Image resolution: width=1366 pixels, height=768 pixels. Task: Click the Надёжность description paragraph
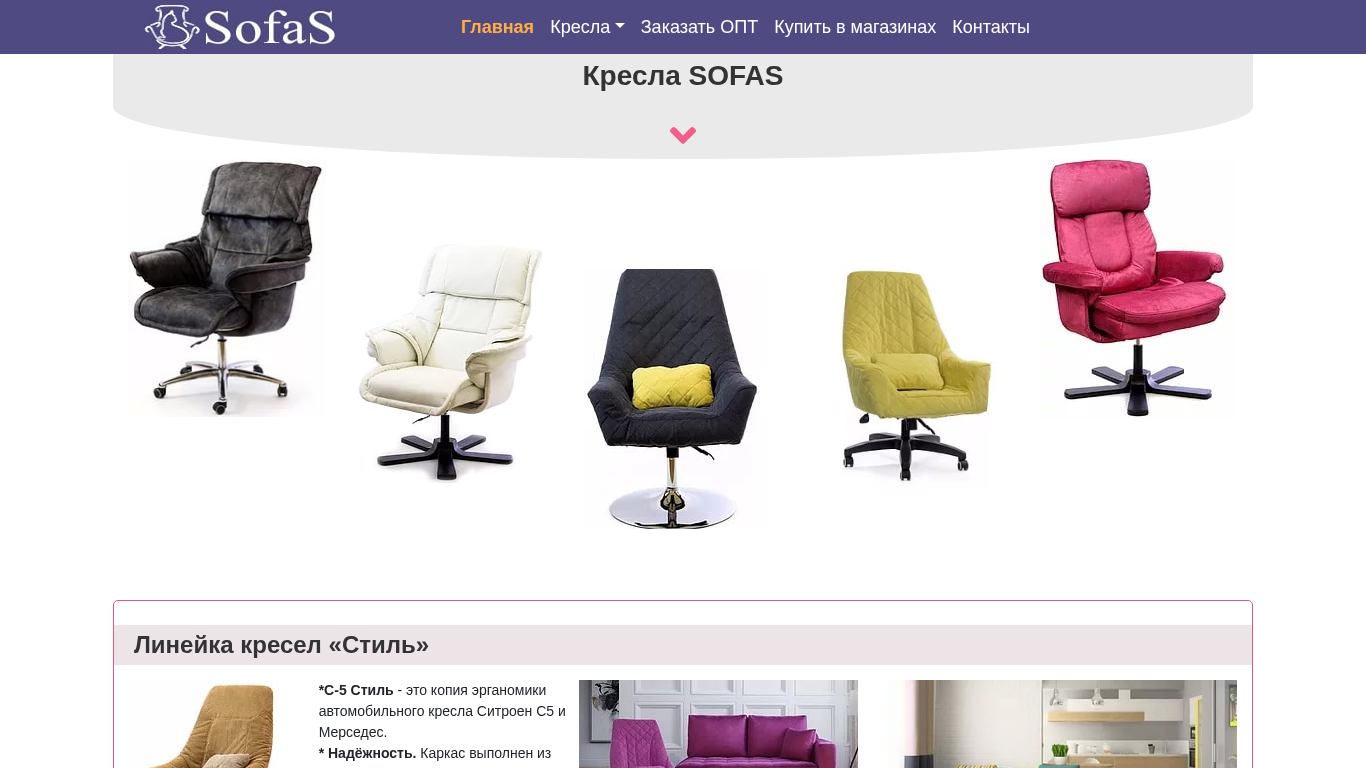(x=435, y=753)
